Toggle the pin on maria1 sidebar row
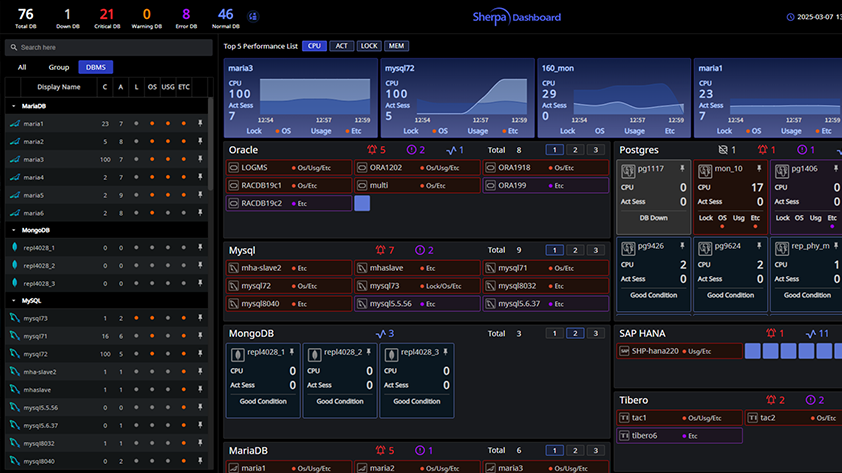The image size is (842, 473). (x=200, y=123)
